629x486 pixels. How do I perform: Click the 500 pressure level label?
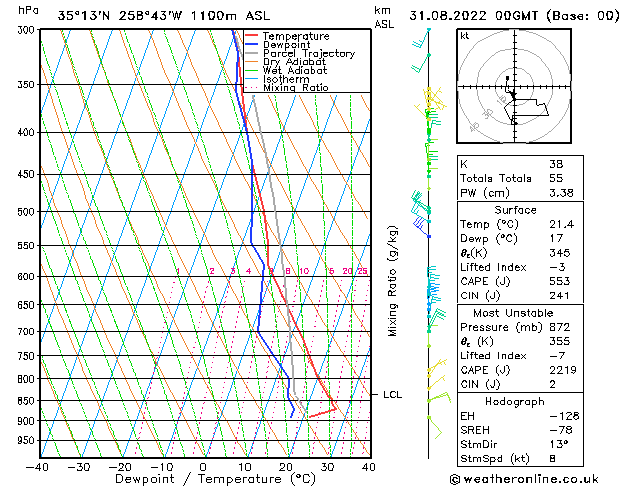(x=28, y=212)
